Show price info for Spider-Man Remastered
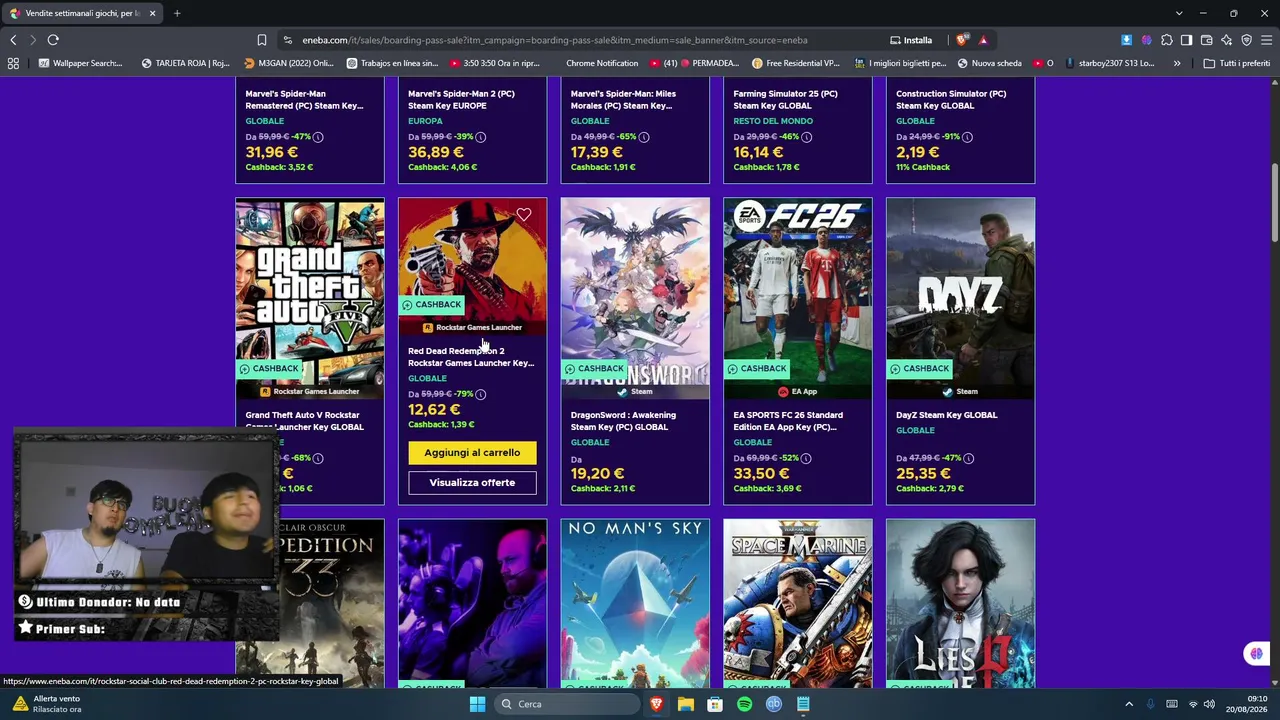 [x=318, y=137]
